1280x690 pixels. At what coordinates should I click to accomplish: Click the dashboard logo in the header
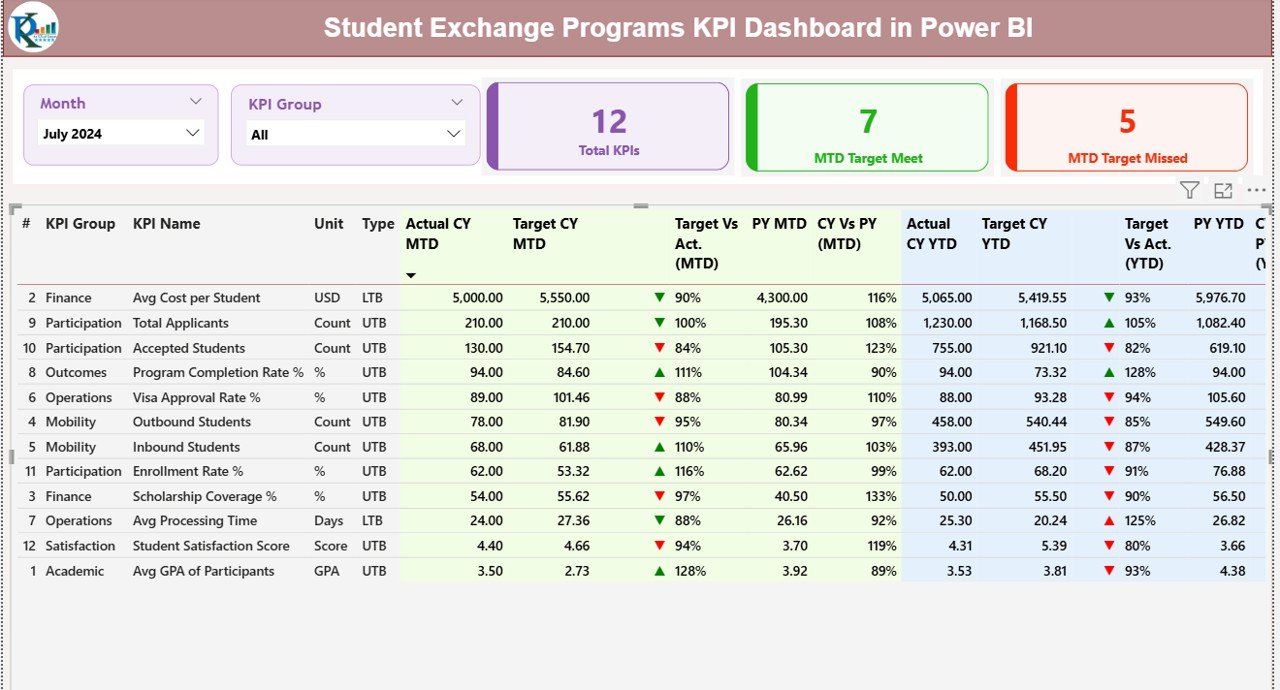click(x=33, y=27)
